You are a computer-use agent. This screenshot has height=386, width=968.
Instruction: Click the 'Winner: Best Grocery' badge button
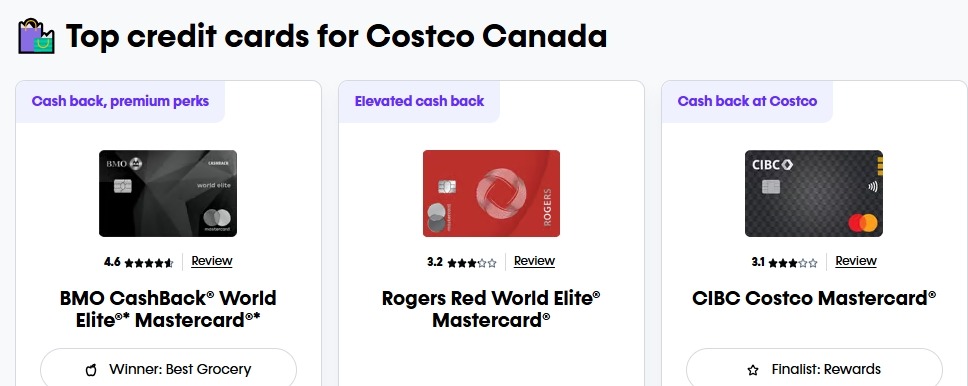click(x=169, y=369)
